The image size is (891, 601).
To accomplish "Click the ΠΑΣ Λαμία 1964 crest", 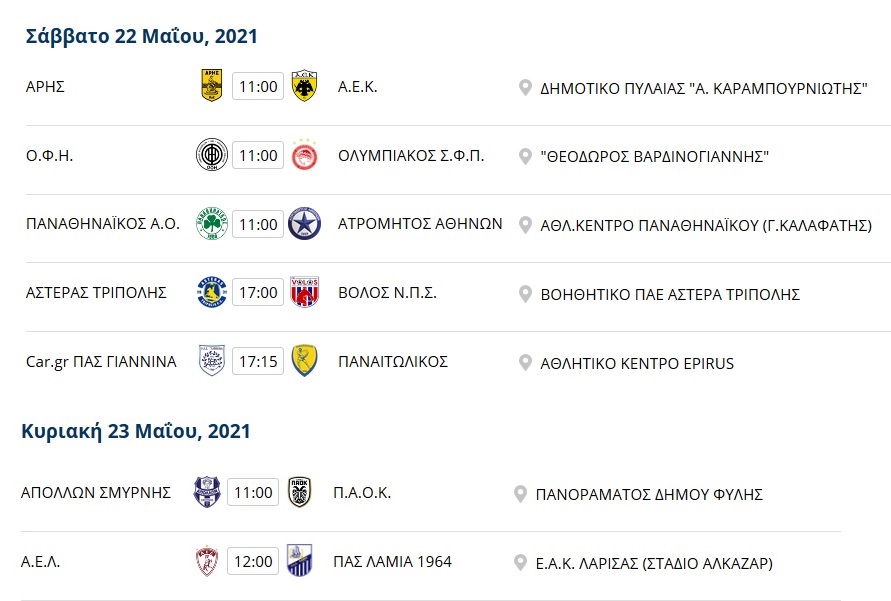I will [x=299, y=561].
